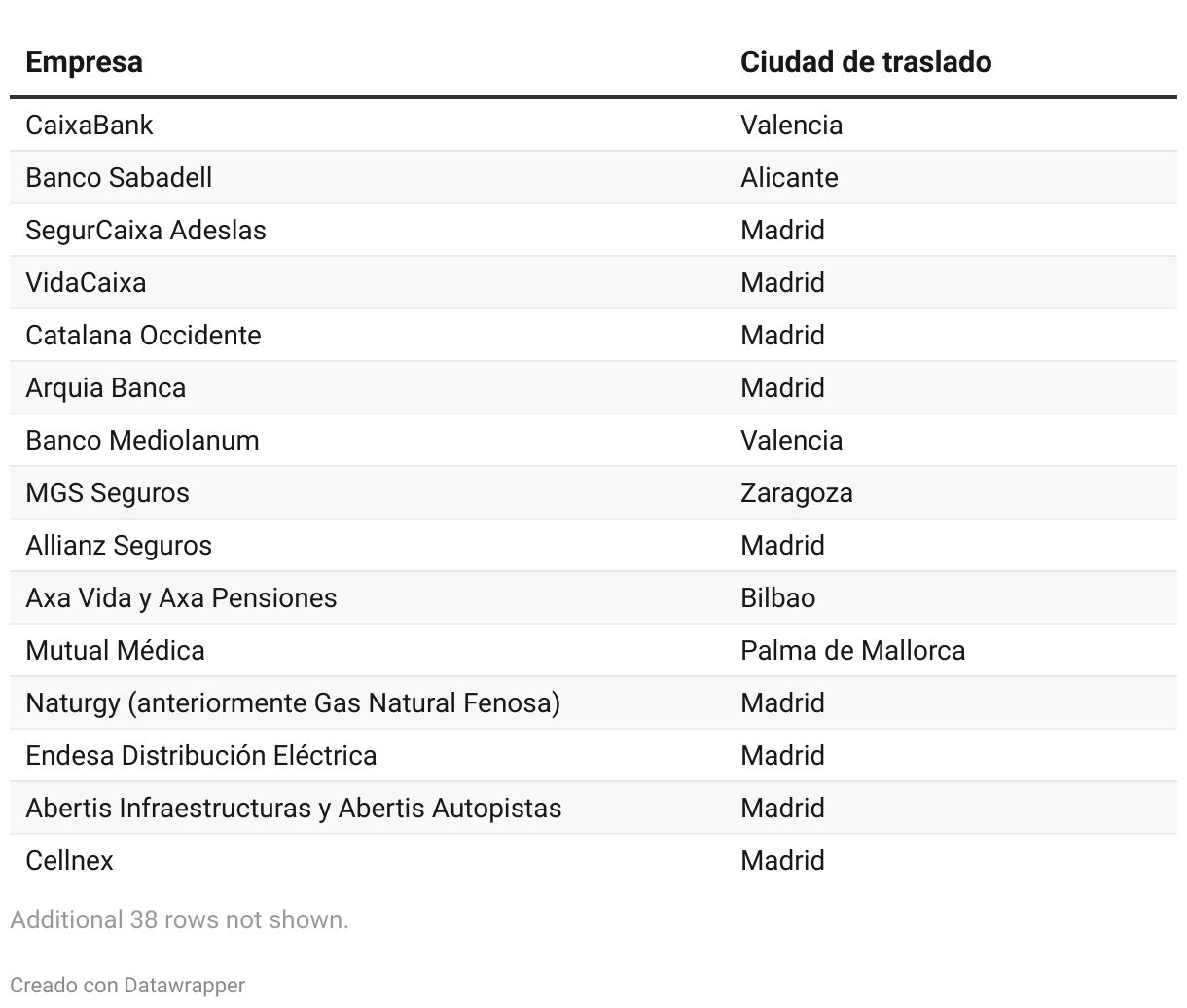
Task: Click 'Additional 38 rows not shown' text
Action: (179, 919)
